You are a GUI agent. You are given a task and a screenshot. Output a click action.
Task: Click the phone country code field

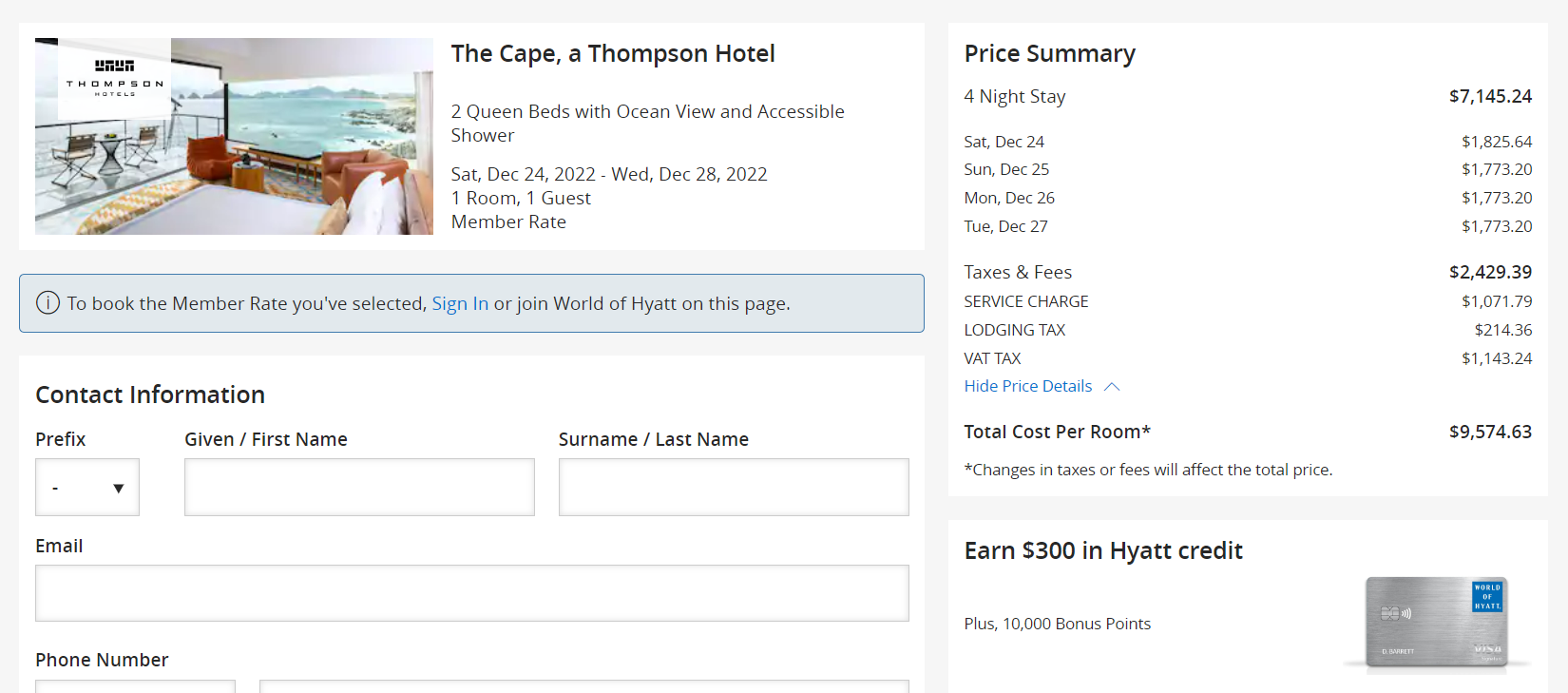pyautogui.click(x=135, y=686)
